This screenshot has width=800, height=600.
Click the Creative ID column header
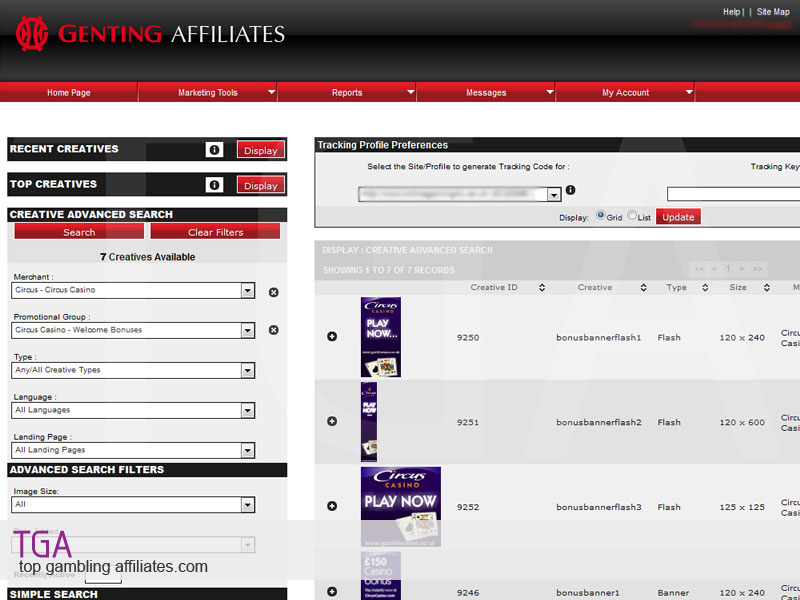[x=494, y=287]
